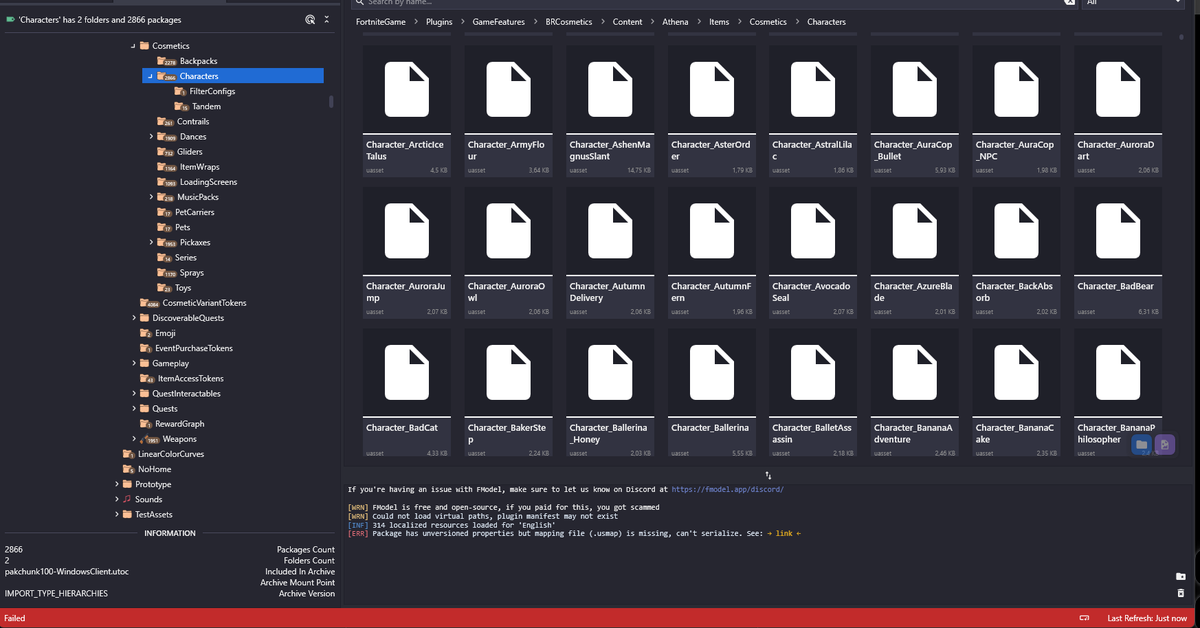Open the fmodel.app Discord link
The width and height of the screenshot is (1200, 628).
pyautogui.click(x=728, y=490)
